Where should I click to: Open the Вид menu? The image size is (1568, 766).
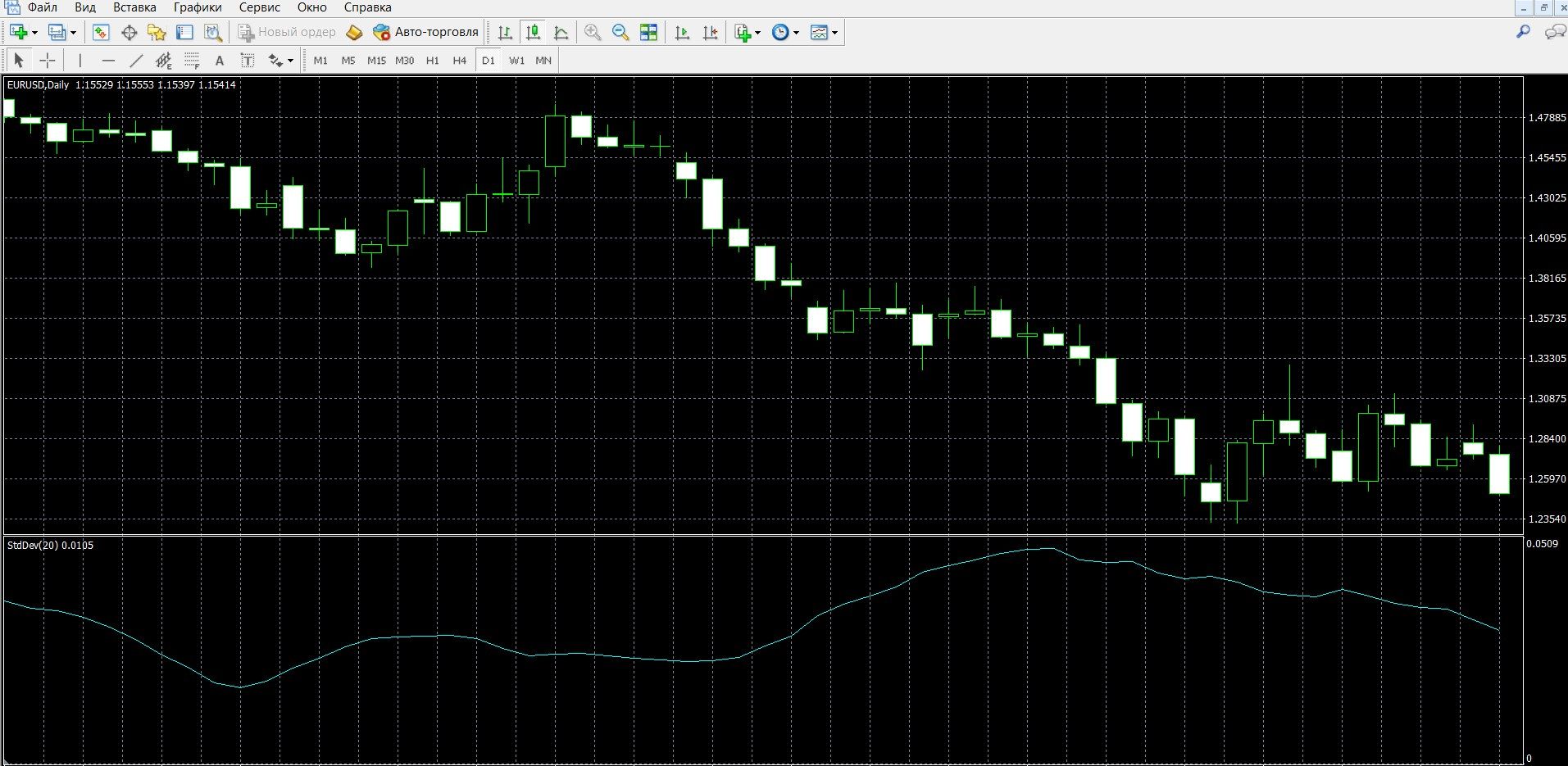[85, 7]
